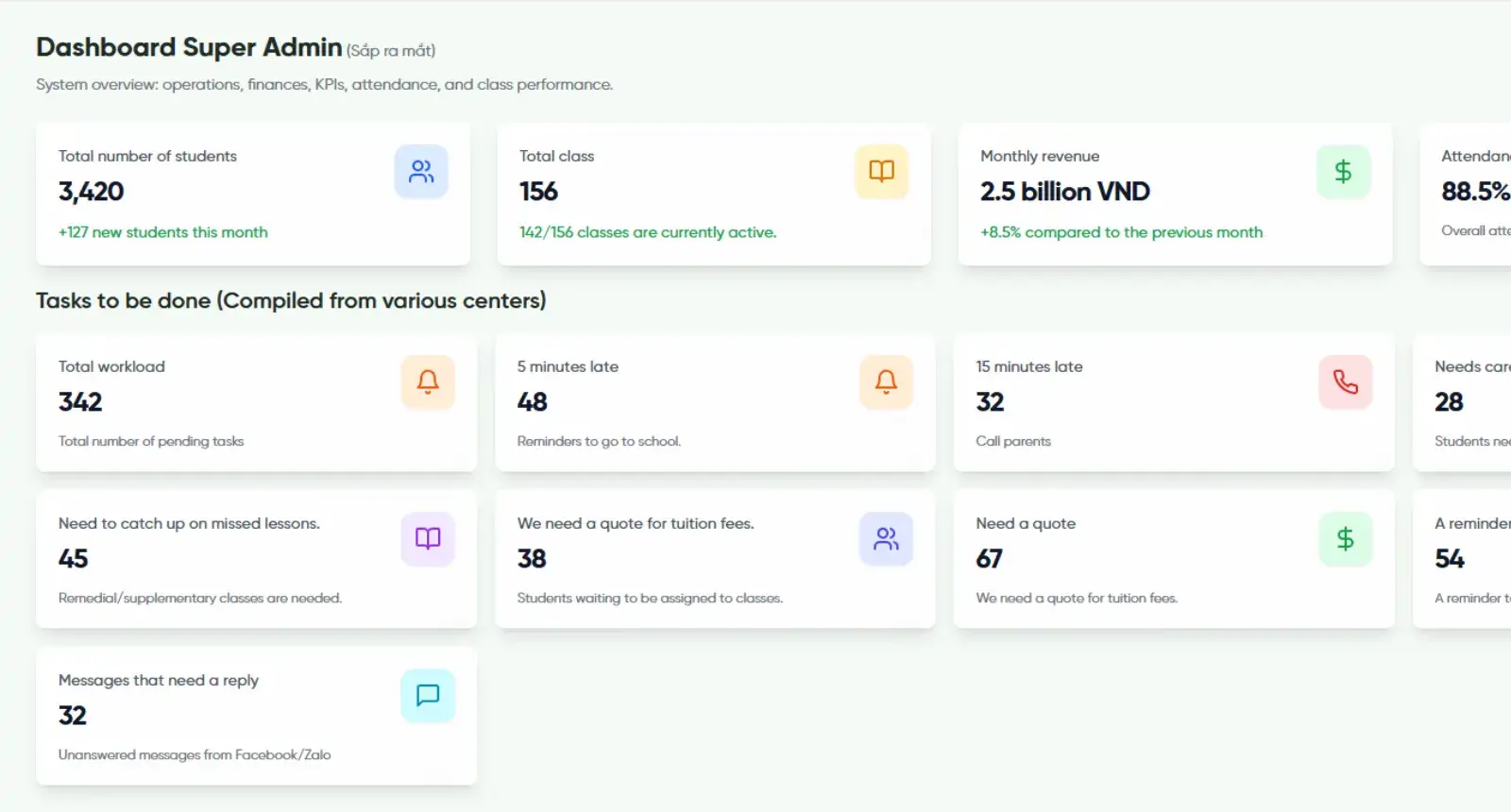Click the 342 total workload value
This screenshot has width=1511, height=812.
click(80, 402)
